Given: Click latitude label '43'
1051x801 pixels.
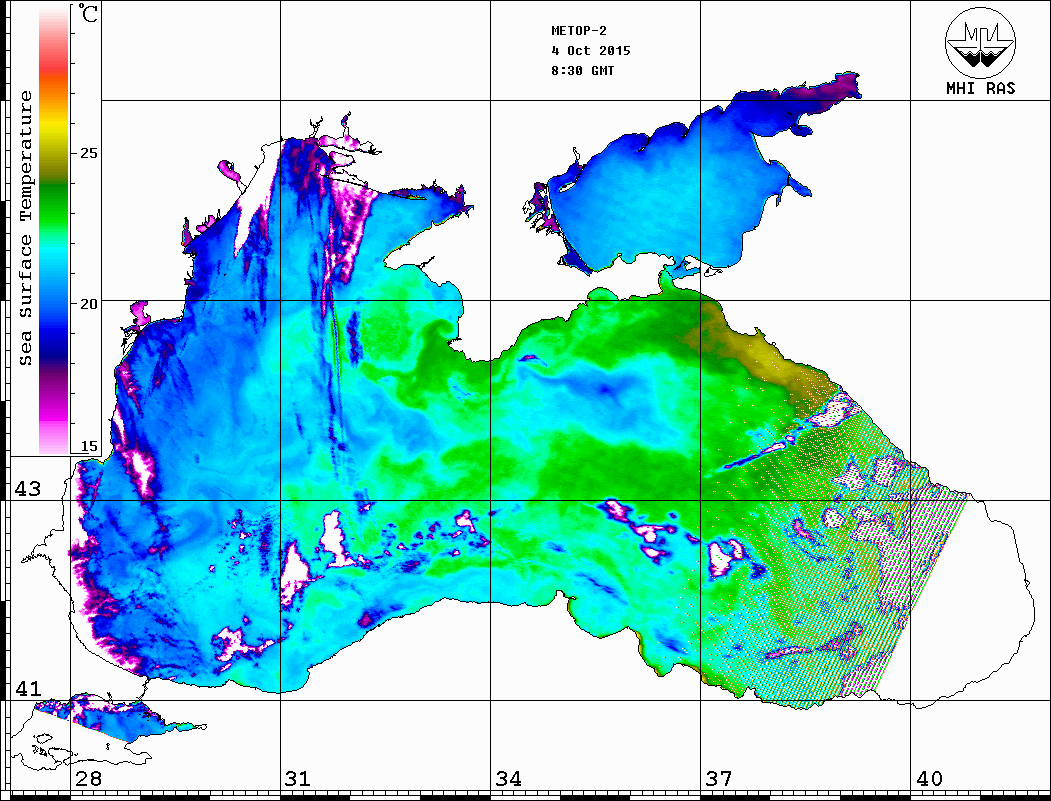Looking at the screenshot, I should pyautogui.click(x=27, y=489).
